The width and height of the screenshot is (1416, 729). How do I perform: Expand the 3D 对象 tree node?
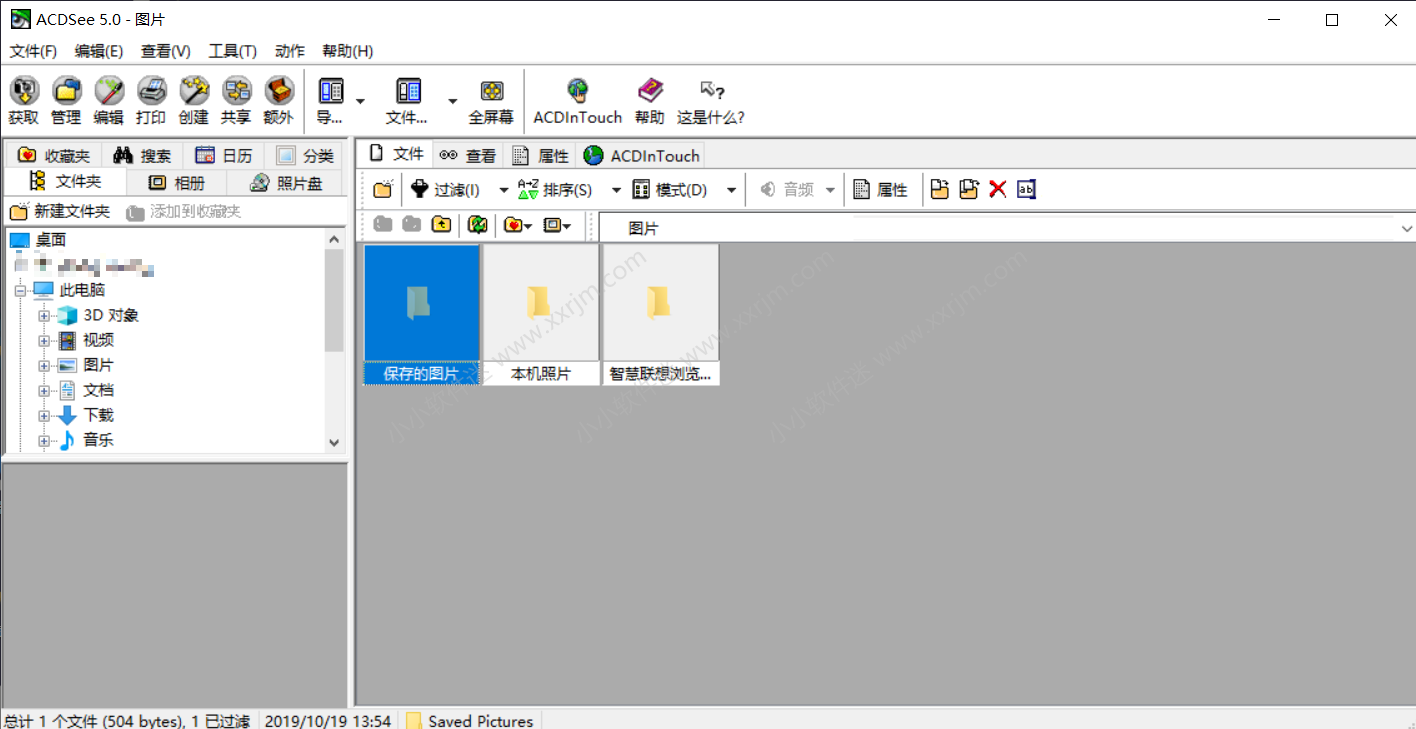coord(44,315)
